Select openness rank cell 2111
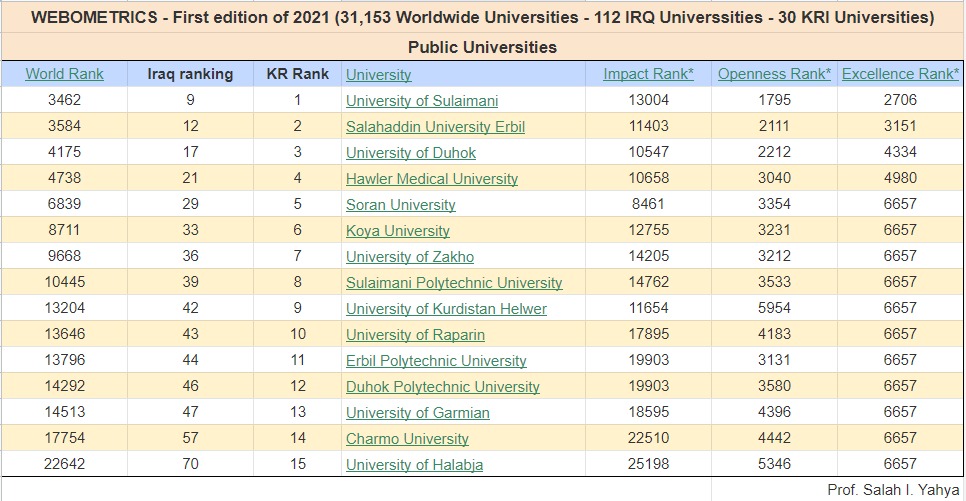This screenshot has width=966, height=501. [x=774, y=126]
